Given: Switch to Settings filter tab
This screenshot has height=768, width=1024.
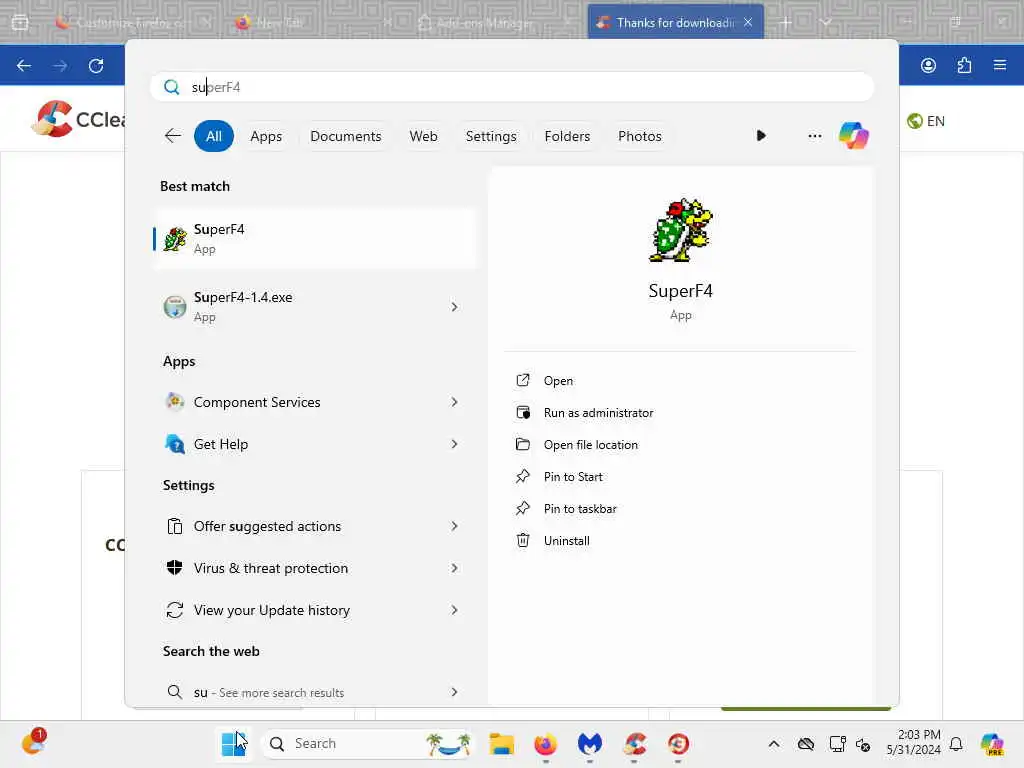Looking at the screenshot, I should click(x=491, y=136).
